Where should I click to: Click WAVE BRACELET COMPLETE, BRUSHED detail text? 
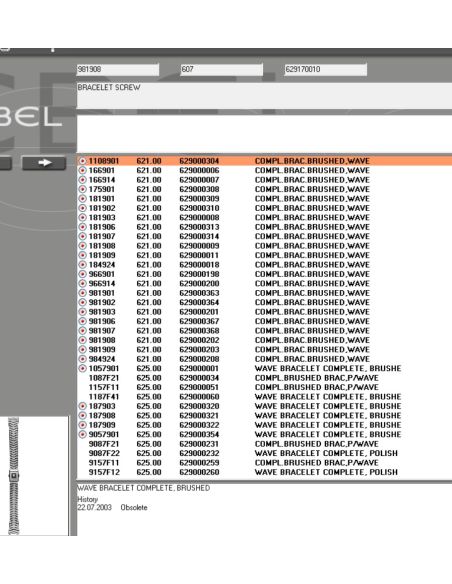[143, 488]
